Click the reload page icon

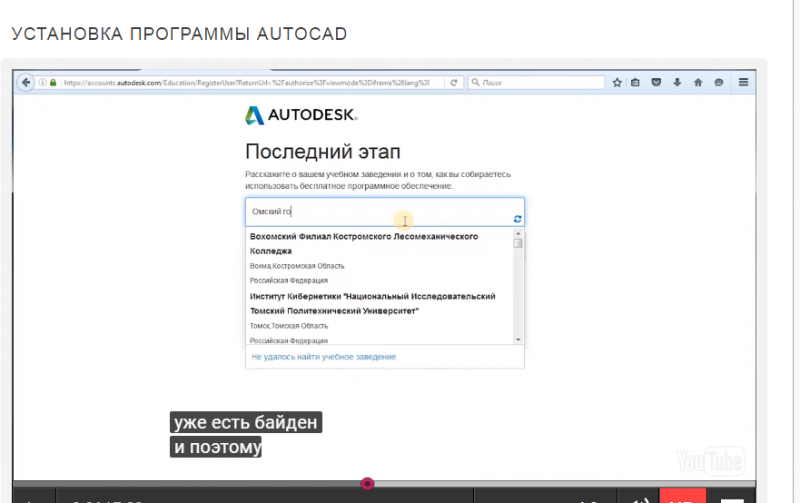[x=454, y=82]
